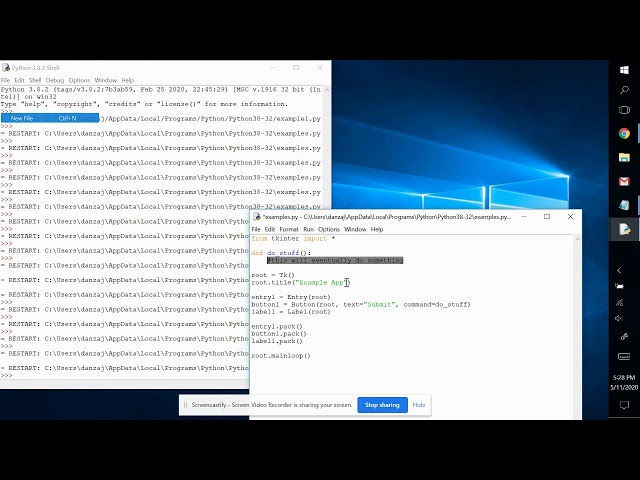Open the Windows Start menu
Viewport: 640px width, 480px height.
click(624, 70)
